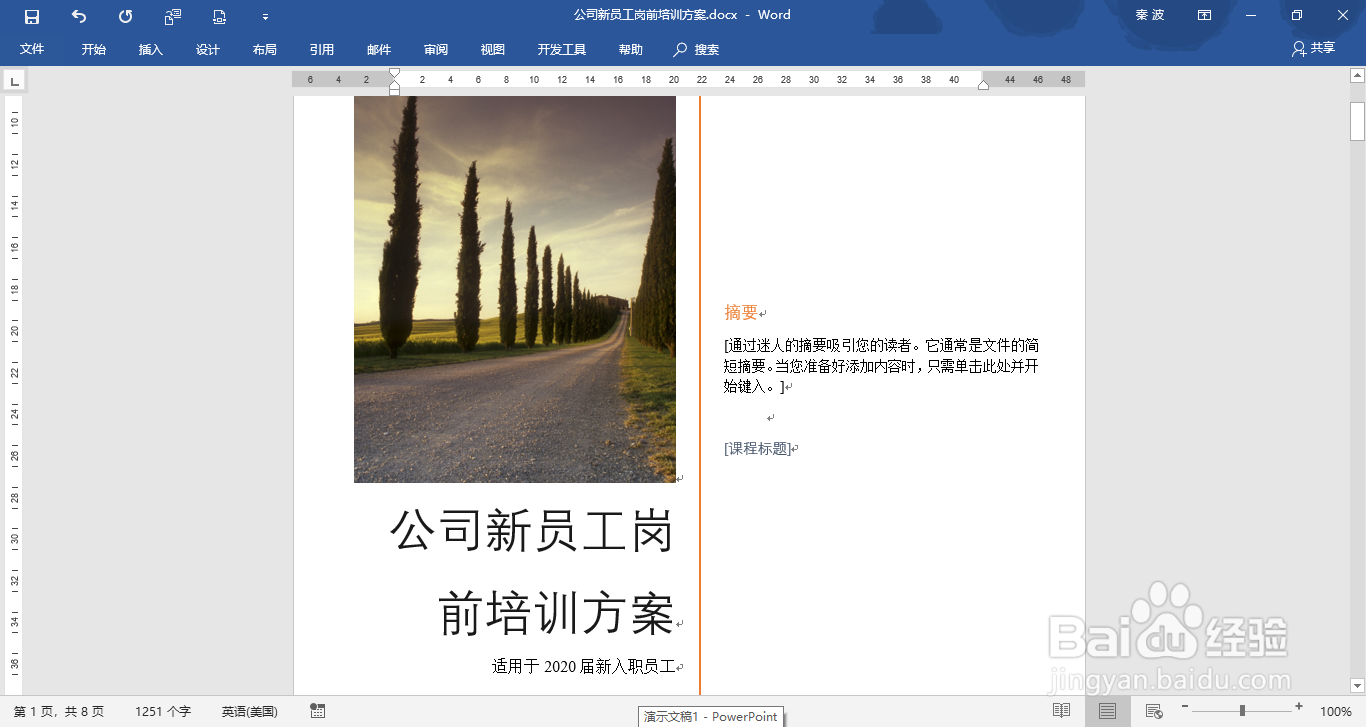This screenshot has width=1366, height=727.
Task: Select the 引用 tab
Action: click(322, 49)
